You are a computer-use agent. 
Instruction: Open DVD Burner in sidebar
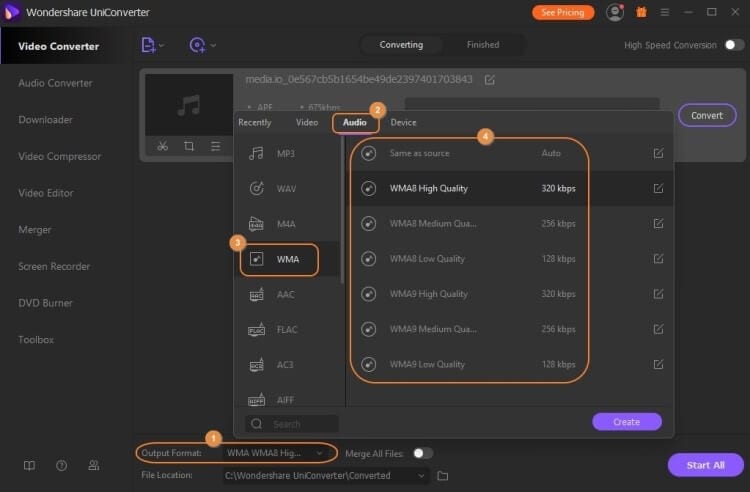pyautogui.click(x=45, y=303)
